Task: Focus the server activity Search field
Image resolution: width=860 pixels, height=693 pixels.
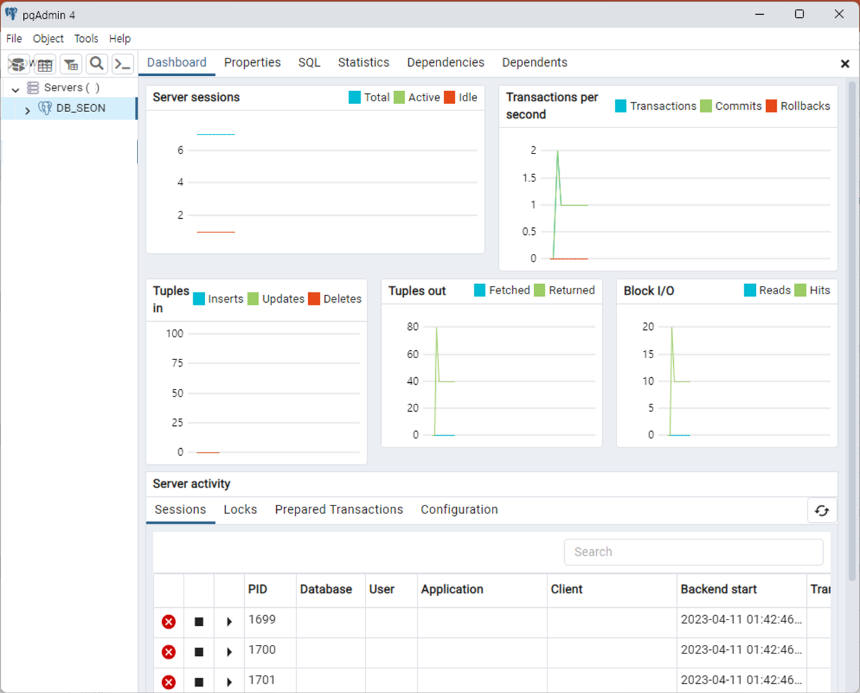Action: 693,552
